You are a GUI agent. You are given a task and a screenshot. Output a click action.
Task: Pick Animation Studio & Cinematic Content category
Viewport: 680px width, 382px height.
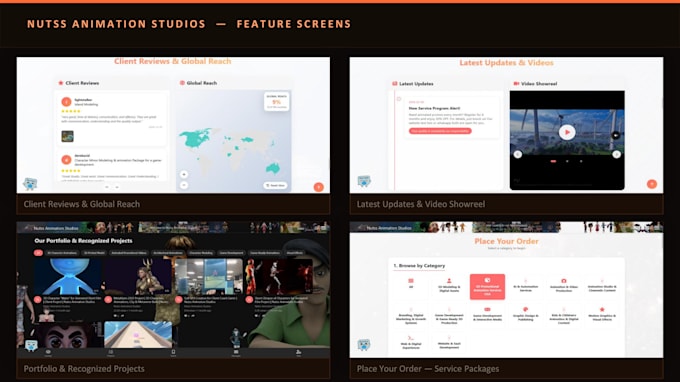click(602, 286)
